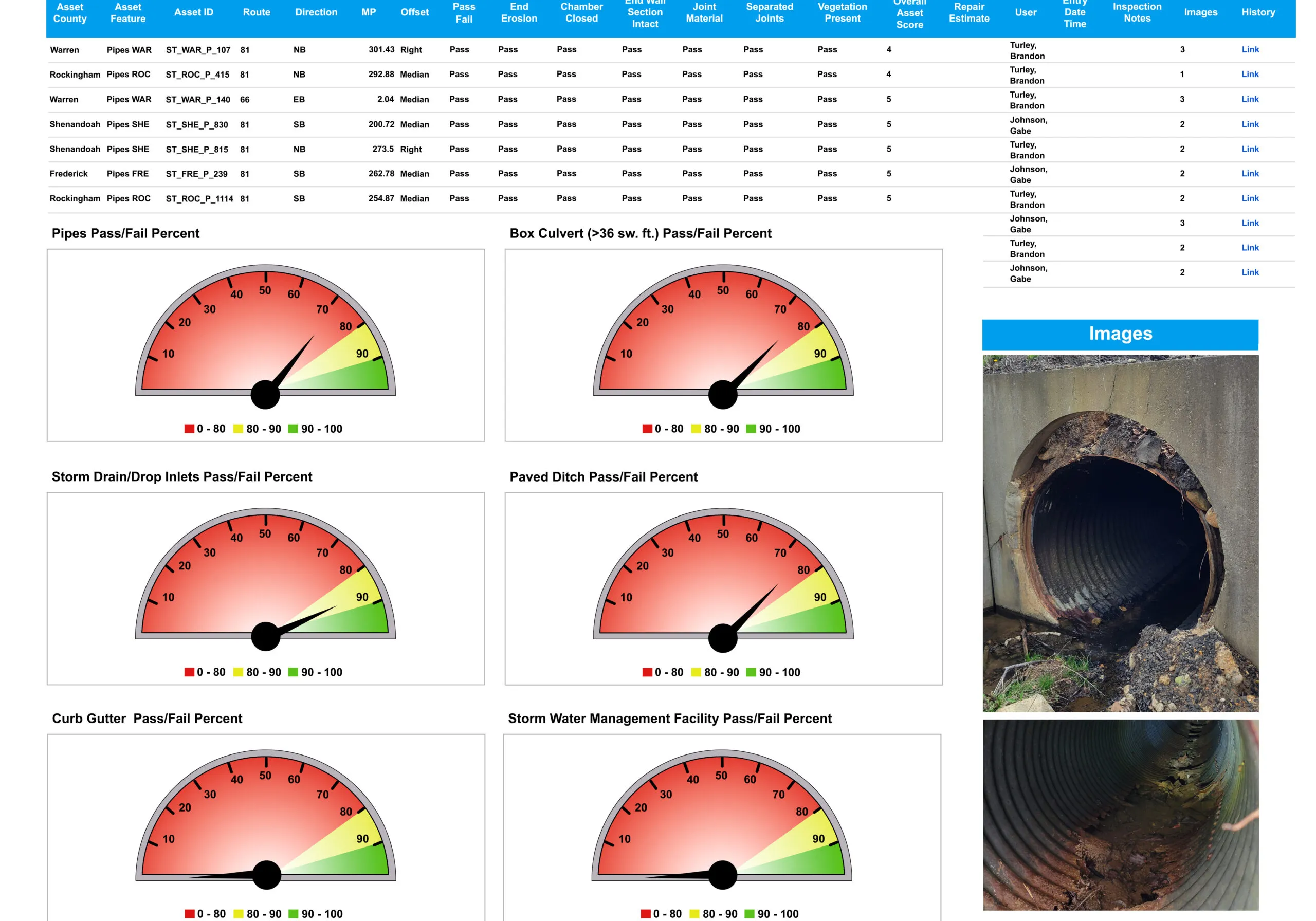This screenshot has height=921, width=1316.
Task: Click the last History Link in the table
Action: pos(1250,272)
